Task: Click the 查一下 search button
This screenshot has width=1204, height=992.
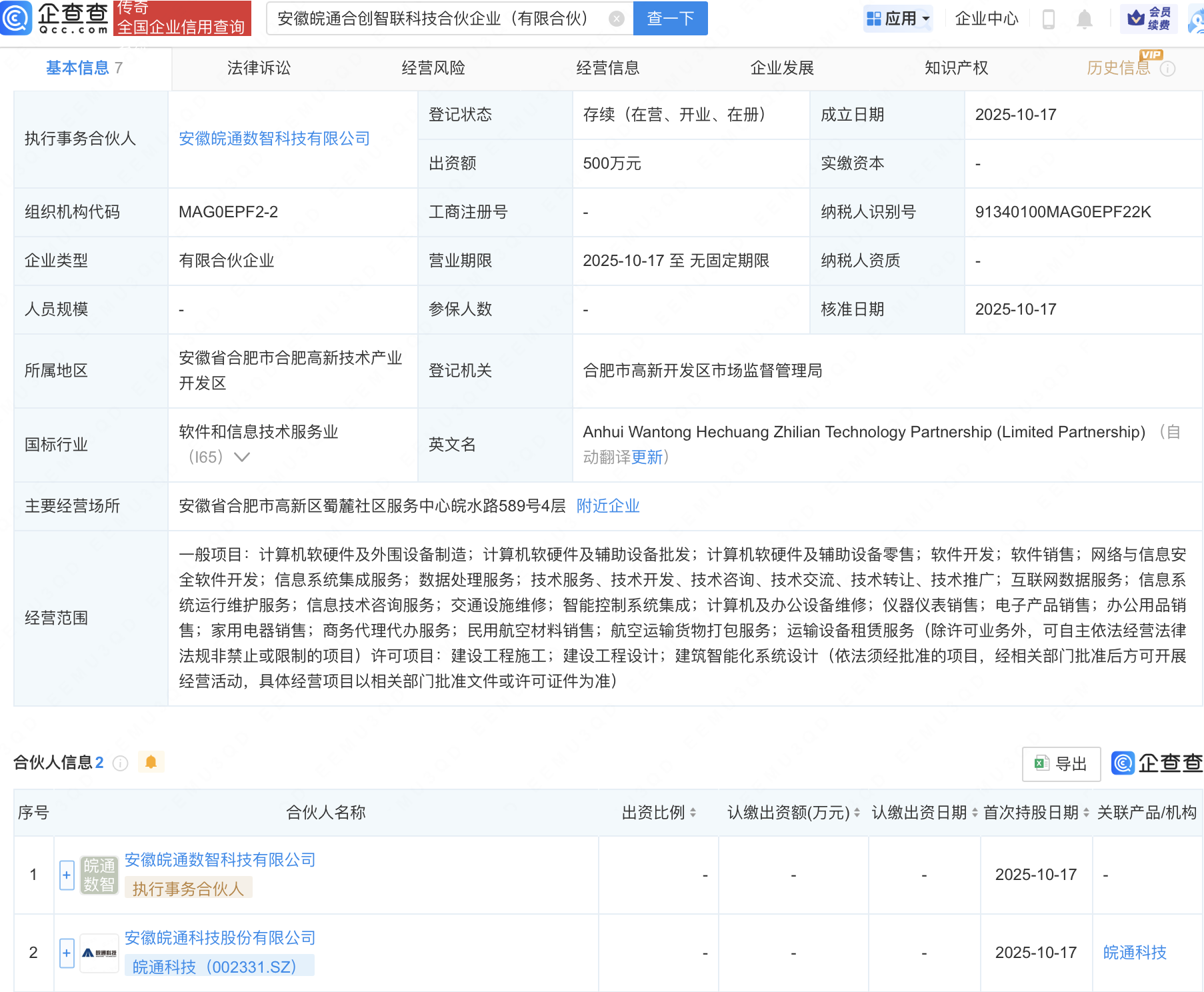Action: (x=670, y=19)
